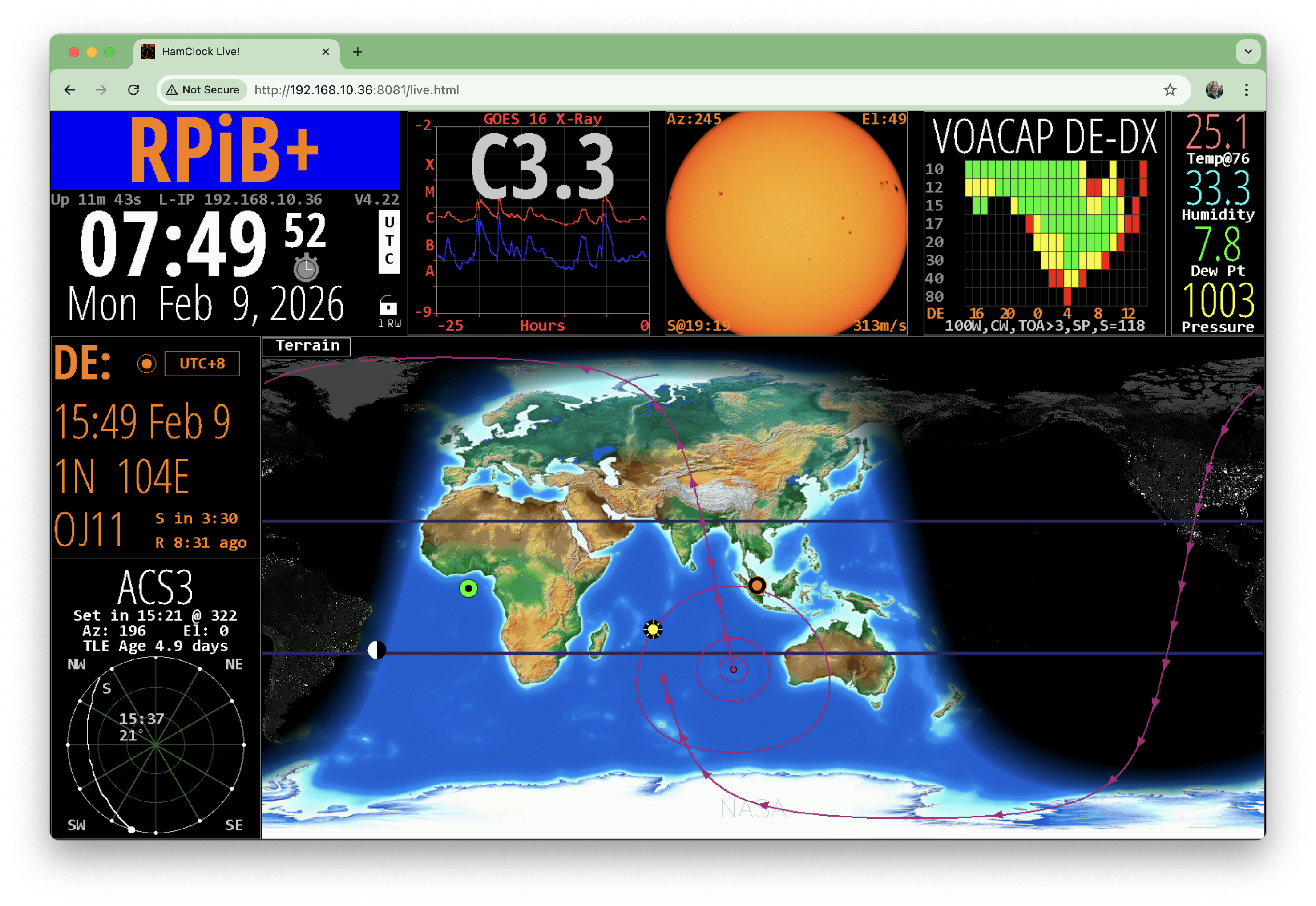Click the half-moon marker on map
1316x906 pixels.
point(377,649)
